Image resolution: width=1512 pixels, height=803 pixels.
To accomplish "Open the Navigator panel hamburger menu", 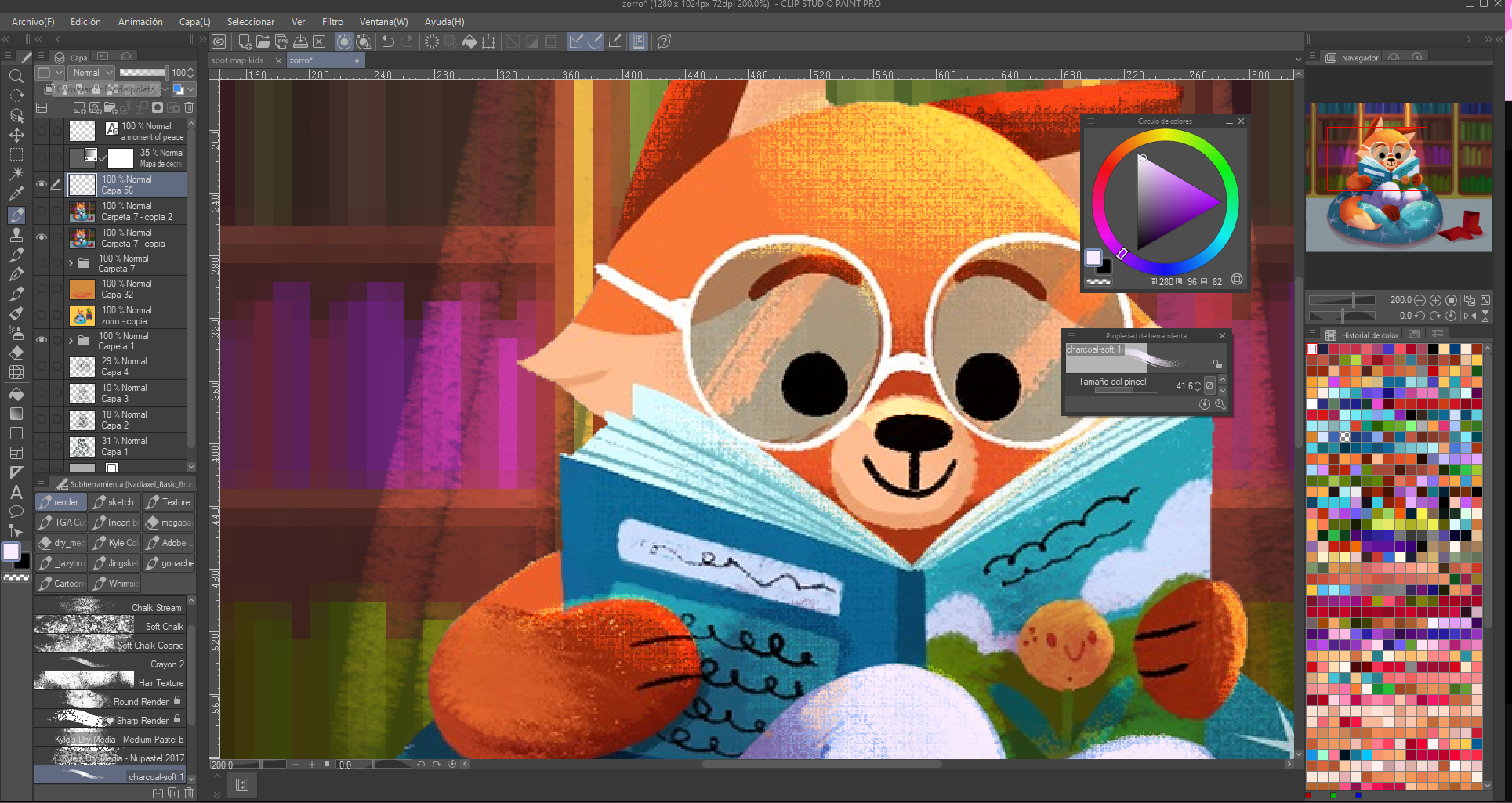I will click(1312, 56).
